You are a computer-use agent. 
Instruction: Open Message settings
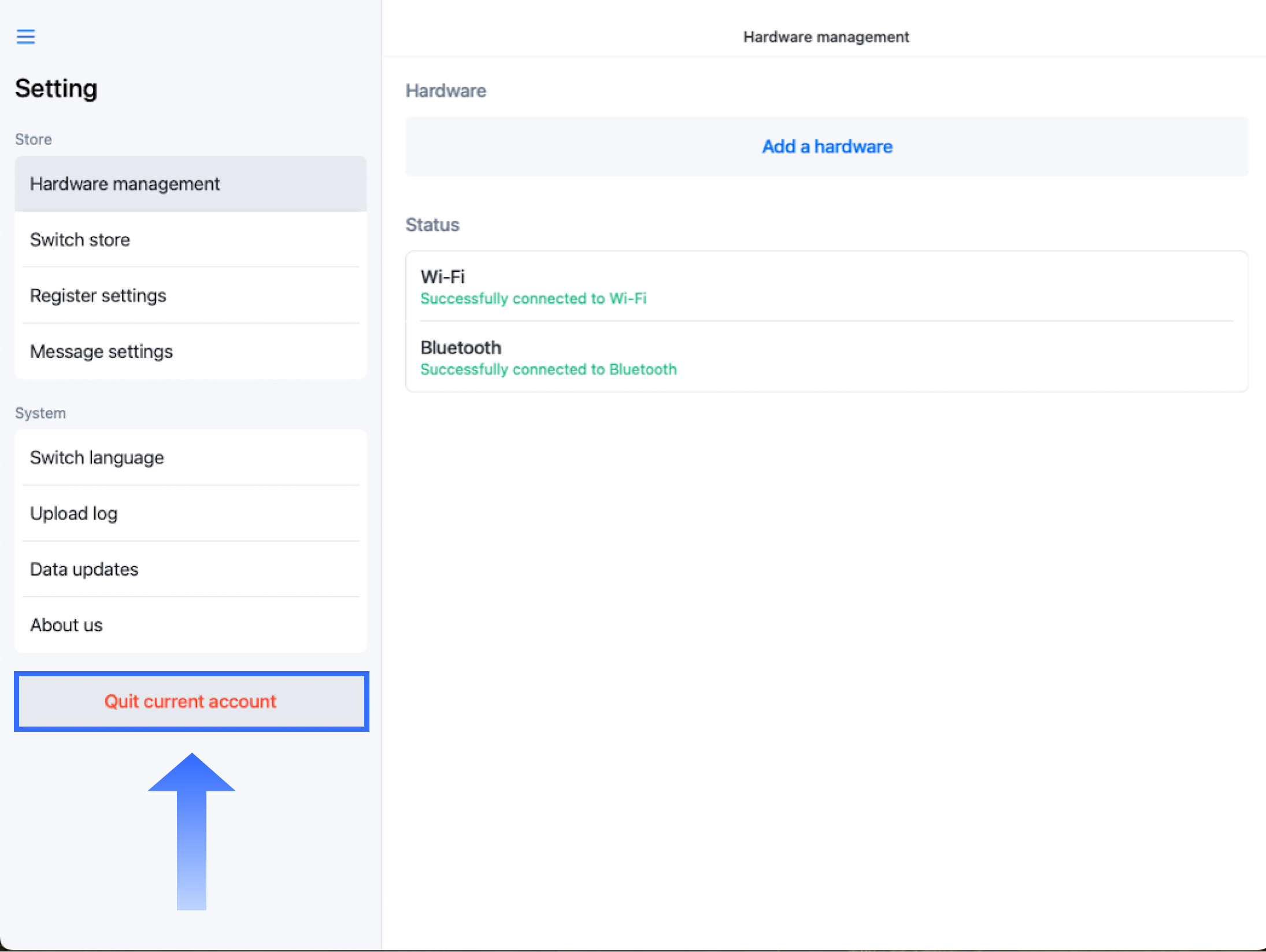click(190, 351)
